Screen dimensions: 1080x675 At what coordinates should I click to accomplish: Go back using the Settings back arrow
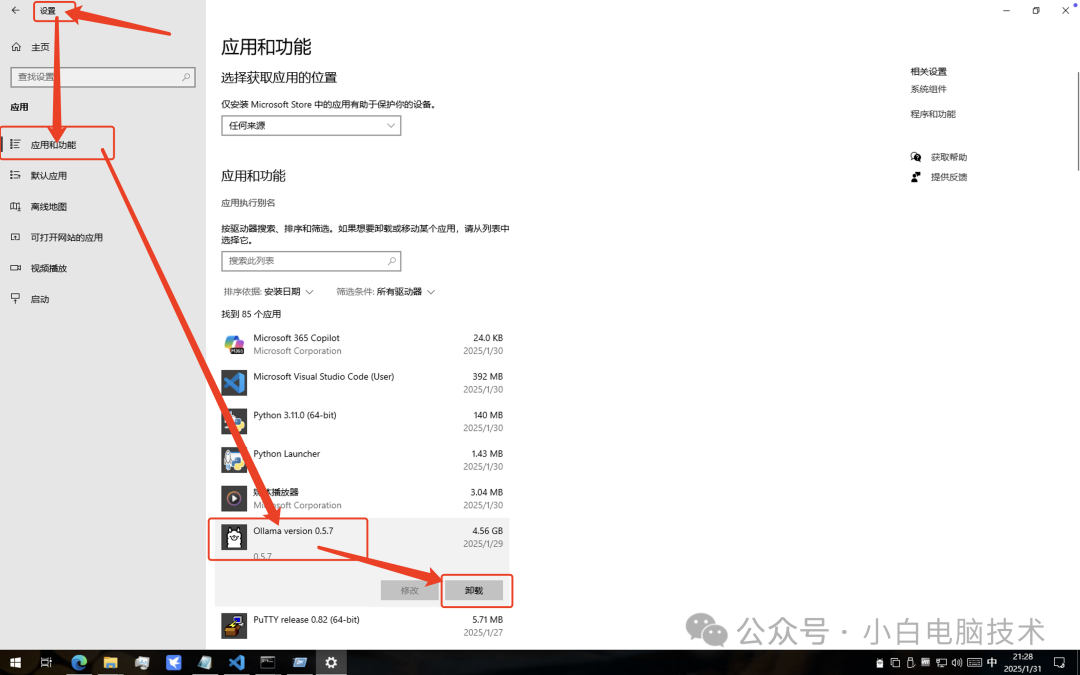tap(15, 10)
